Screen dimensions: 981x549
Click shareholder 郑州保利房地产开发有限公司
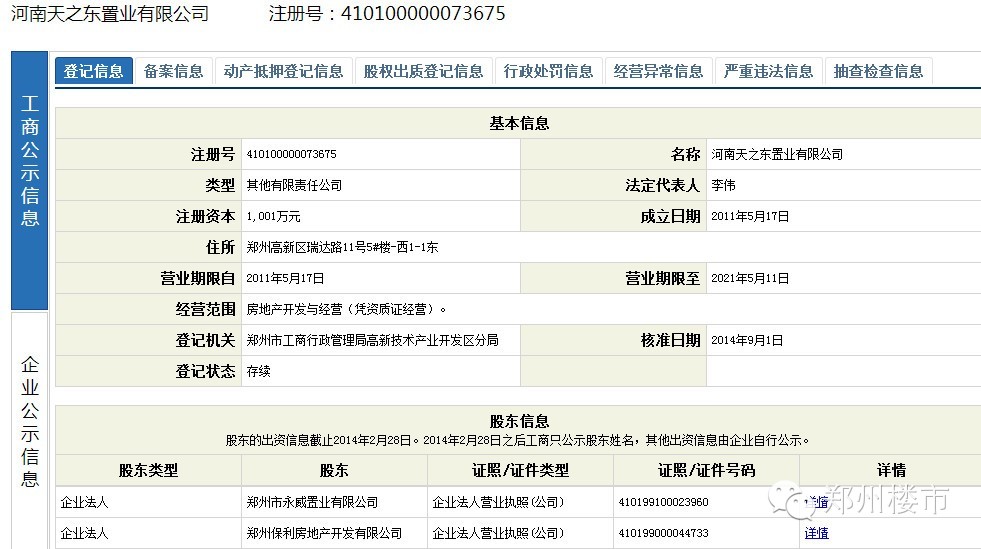(324, 533)
